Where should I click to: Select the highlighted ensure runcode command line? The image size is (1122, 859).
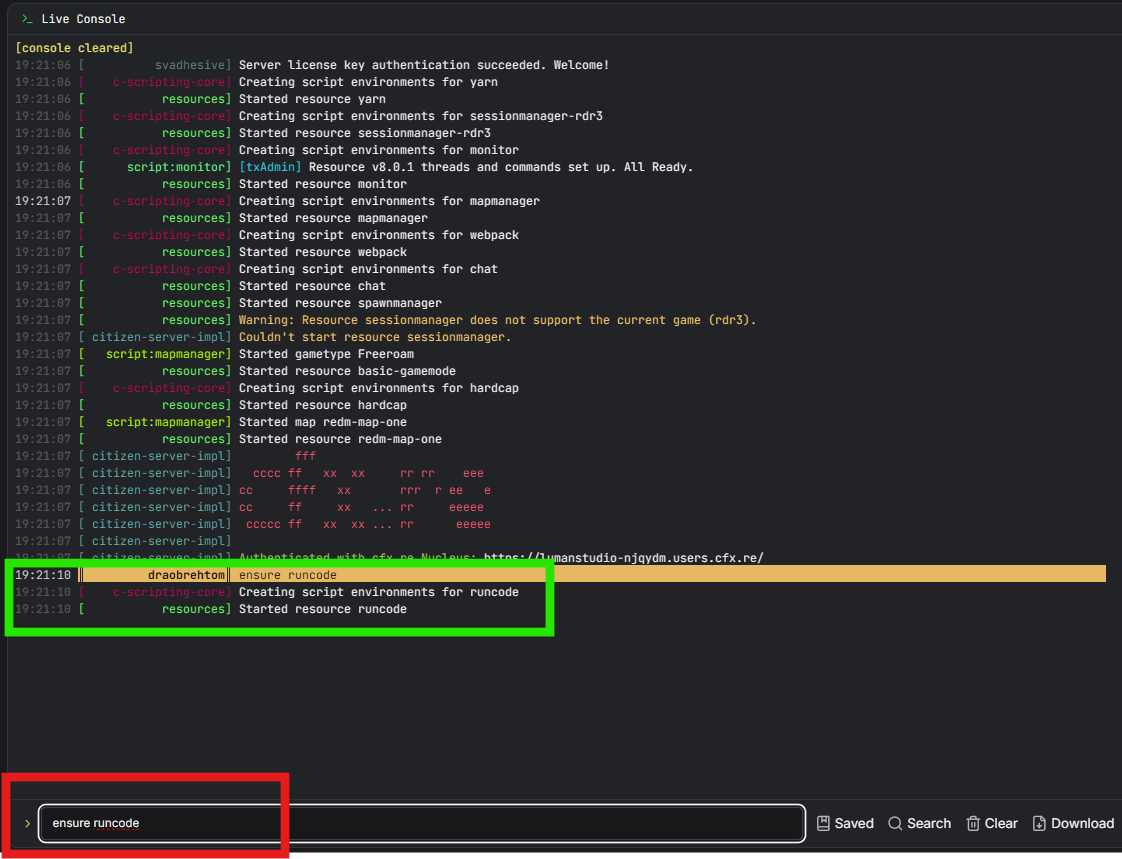[x=288, y=575]
